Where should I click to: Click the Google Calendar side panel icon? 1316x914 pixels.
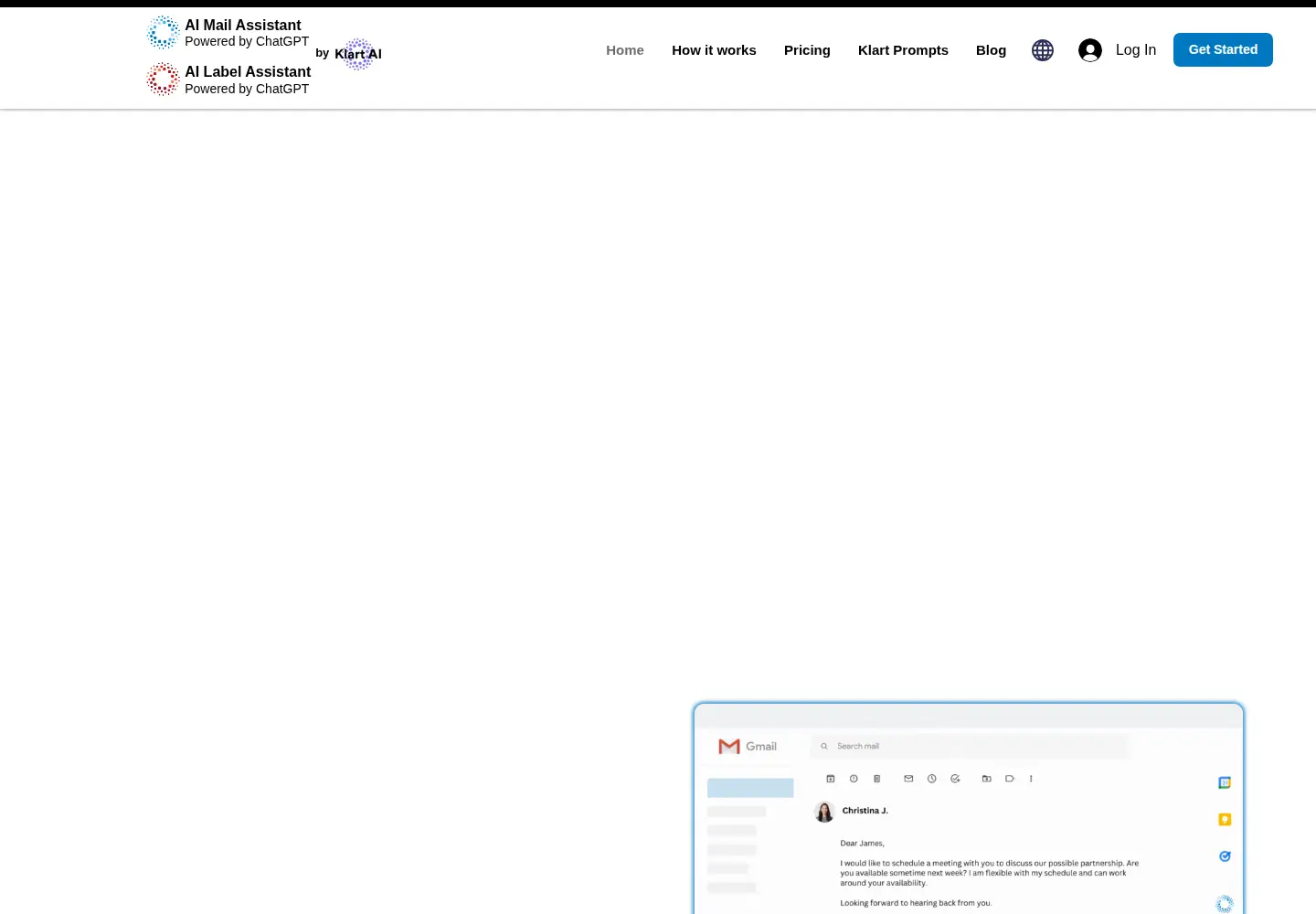[x=1225, y=782]
